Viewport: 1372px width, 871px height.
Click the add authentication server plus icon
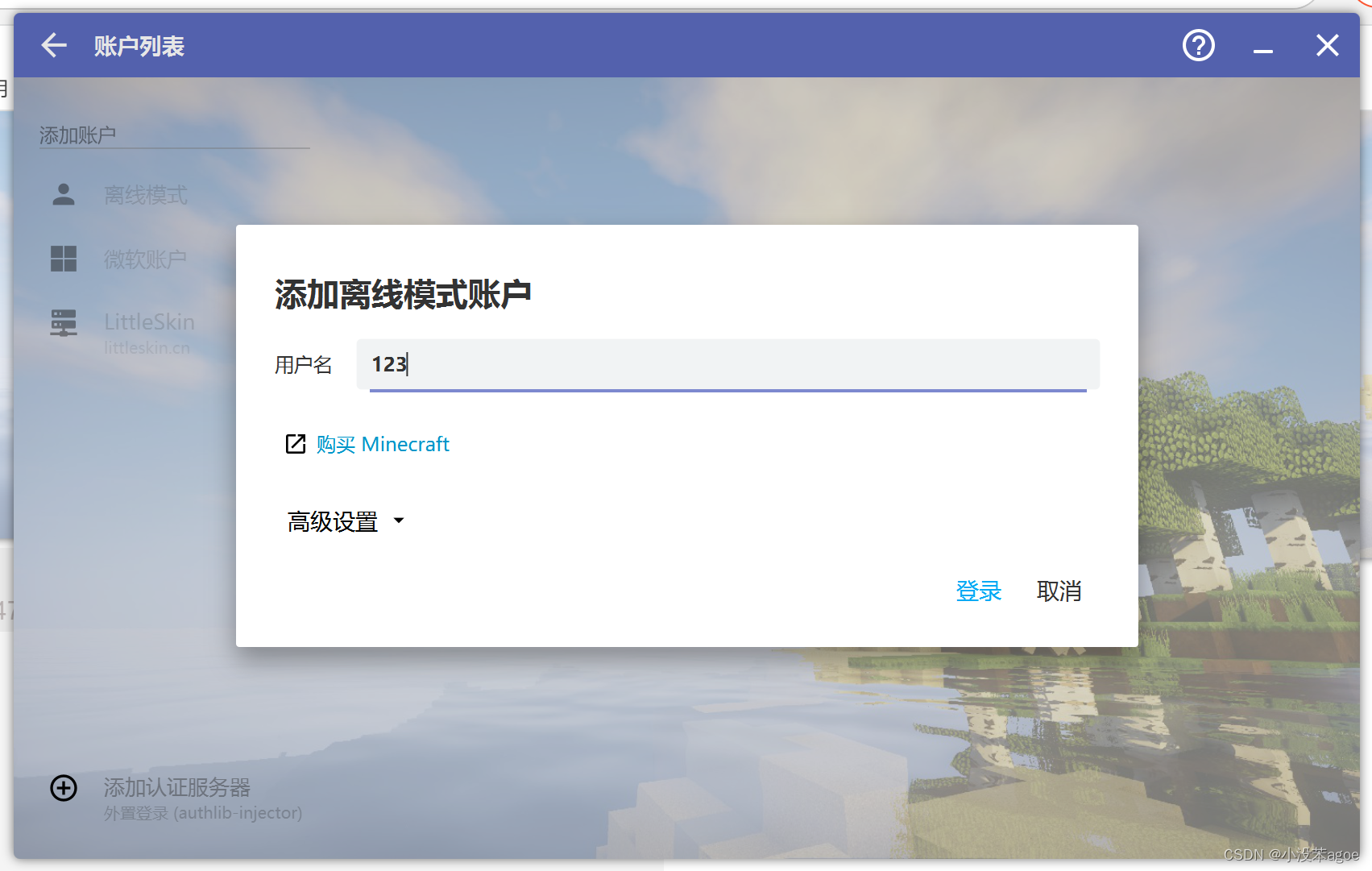pos(64,788)
